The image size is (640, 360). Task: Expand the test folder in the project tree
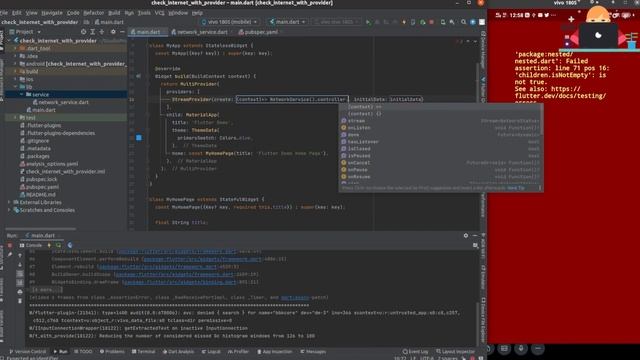16,118
